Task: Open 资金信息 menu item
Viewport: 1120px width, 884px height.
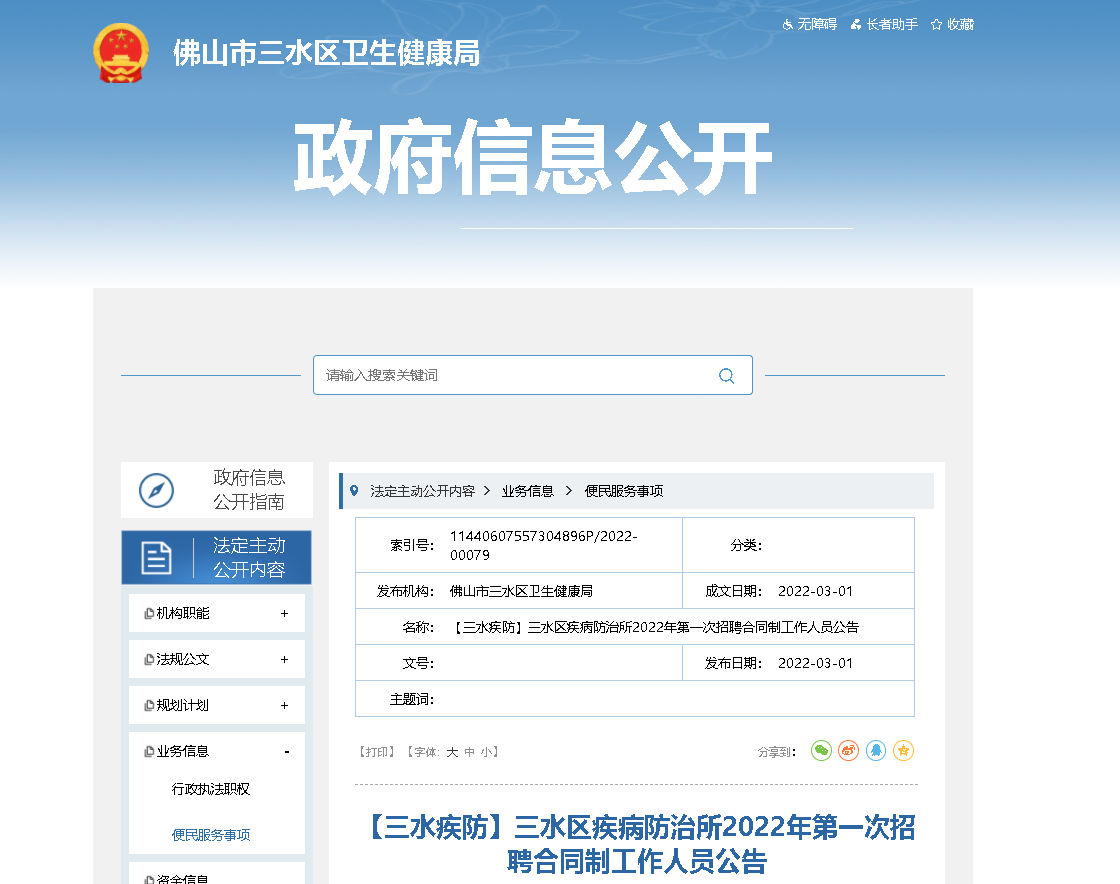Action: (183, 879)
